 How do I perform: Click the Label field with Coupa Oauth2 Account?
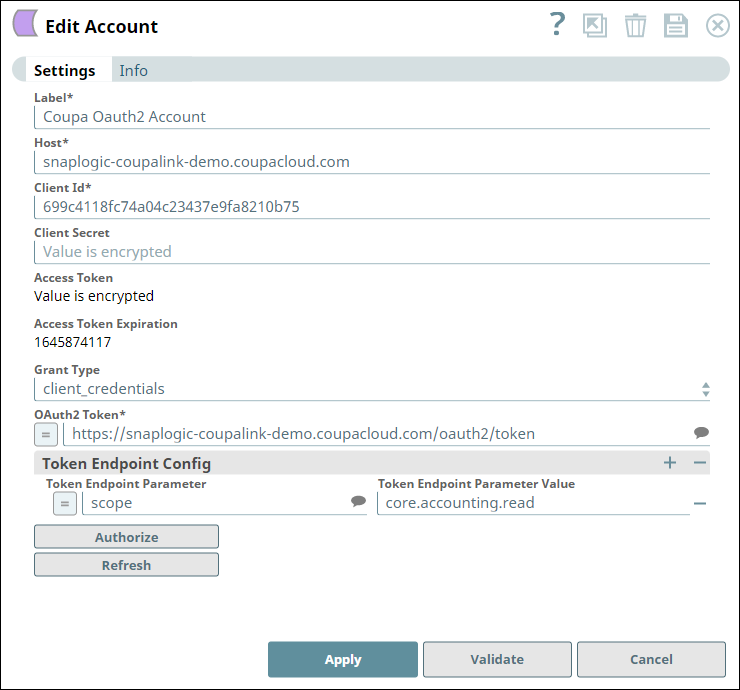(x=372, y=117)
